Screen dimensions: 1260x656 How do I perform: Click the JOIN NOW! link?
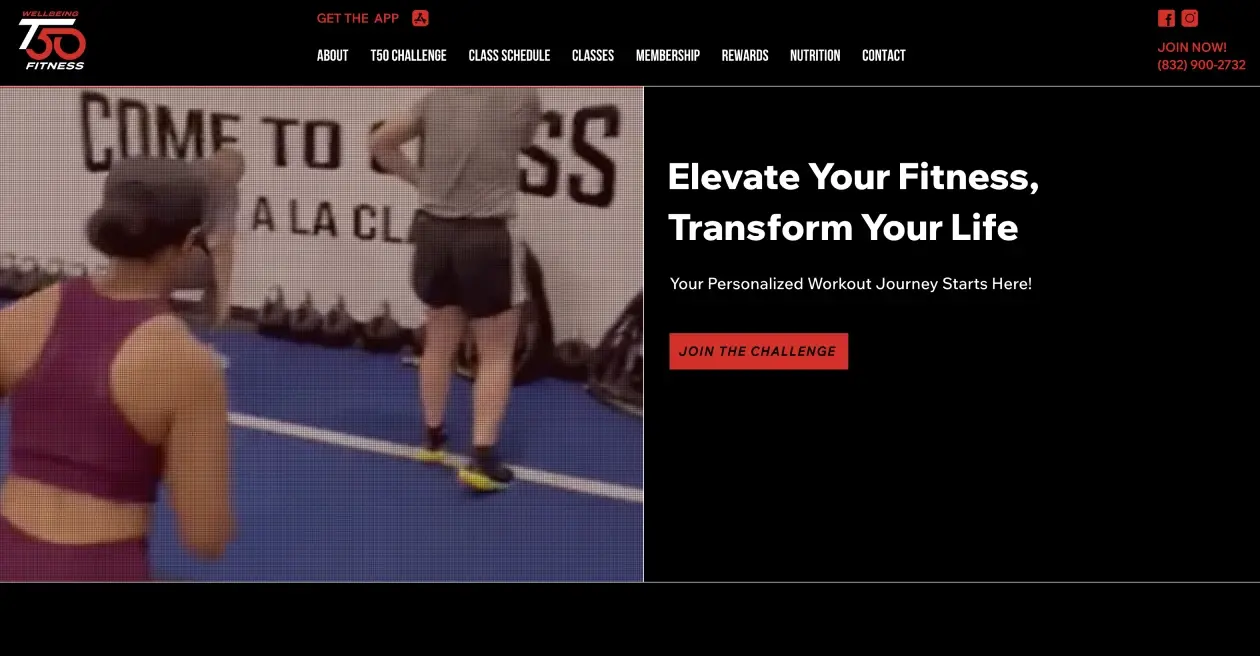click(x=1192, y=47)
